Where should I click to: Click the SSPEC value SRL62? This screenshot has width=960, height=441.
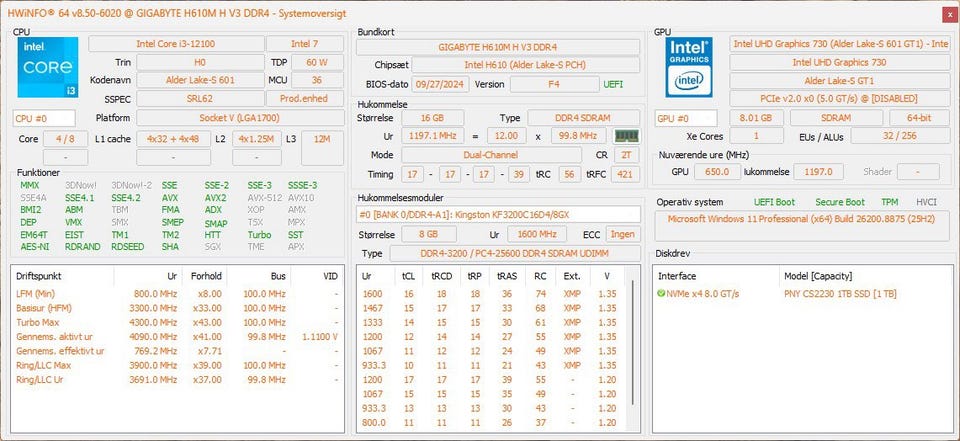click(200, 99)
